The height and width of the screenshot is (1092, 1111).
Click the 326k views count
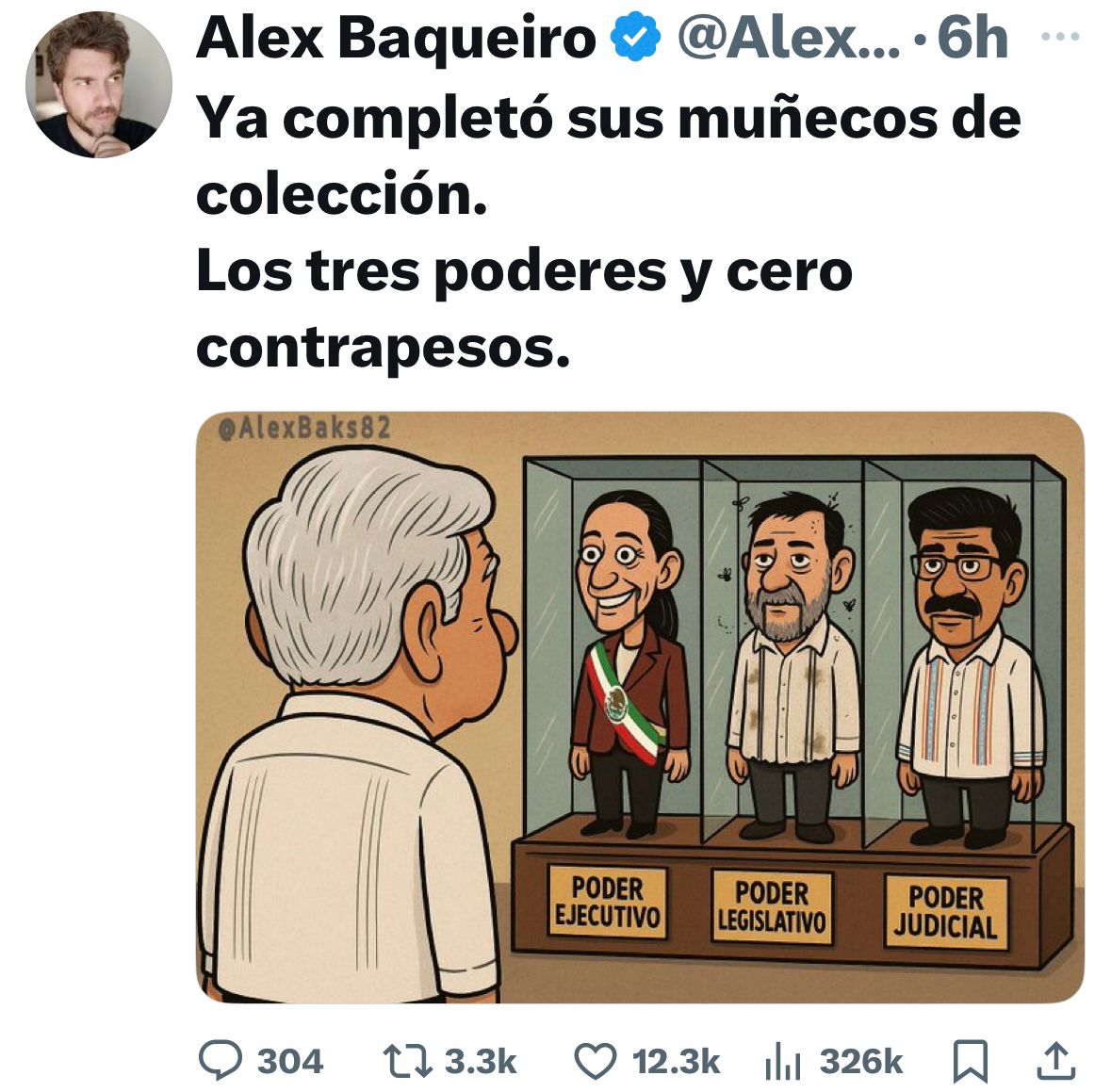tap(861, 1062)
